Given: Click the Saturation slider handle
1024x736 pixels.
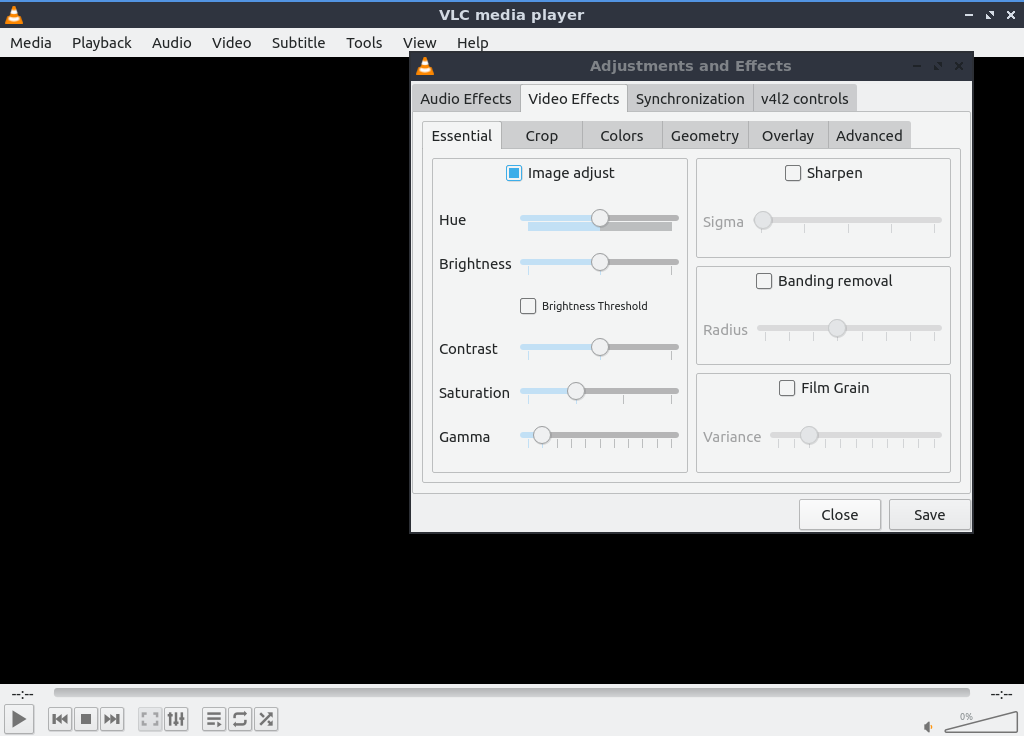Looking at the screenshot, I should (576, 392).
